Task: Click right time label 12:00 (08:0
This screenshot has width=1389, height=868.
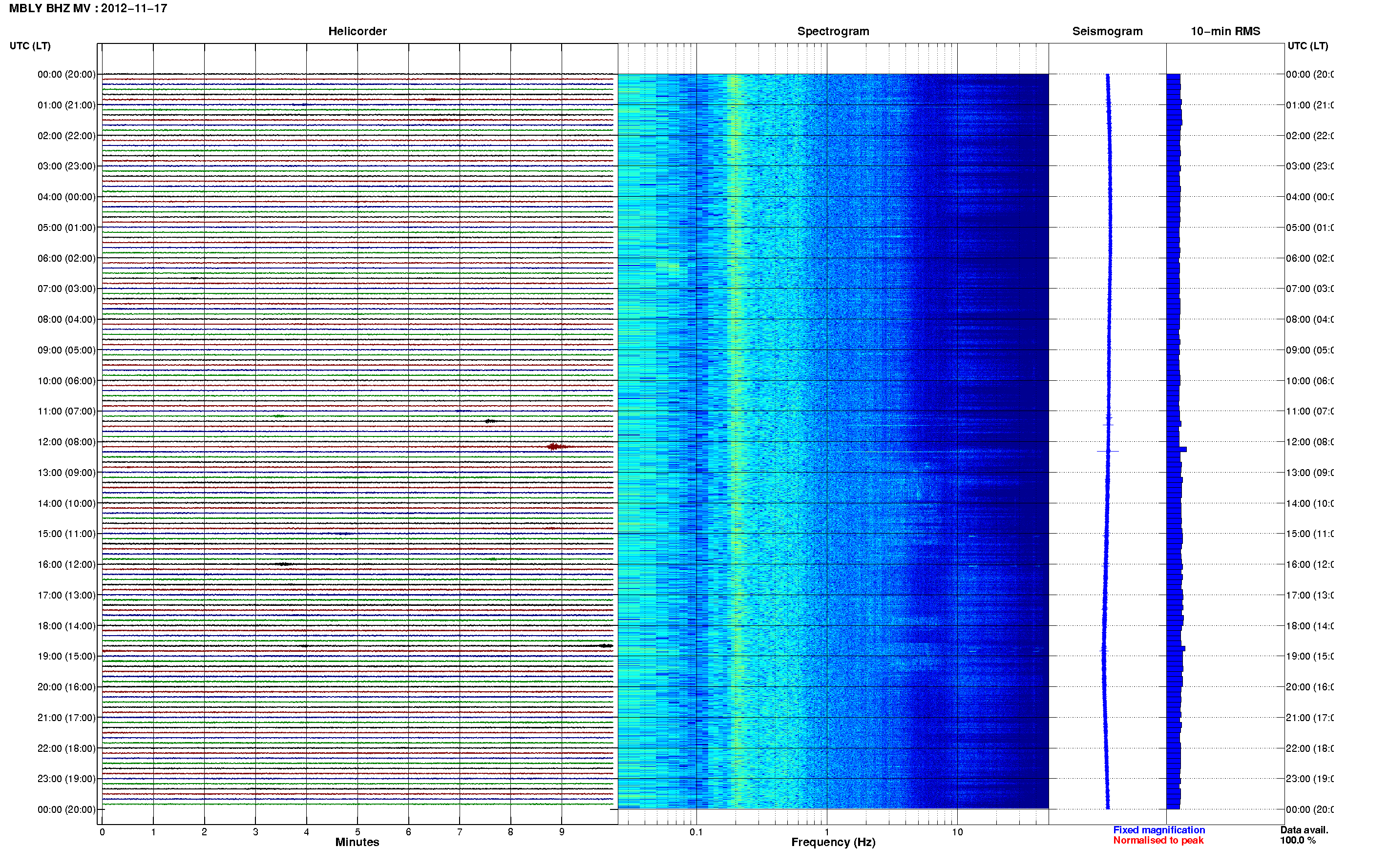Action: (x=1310, y=442)
